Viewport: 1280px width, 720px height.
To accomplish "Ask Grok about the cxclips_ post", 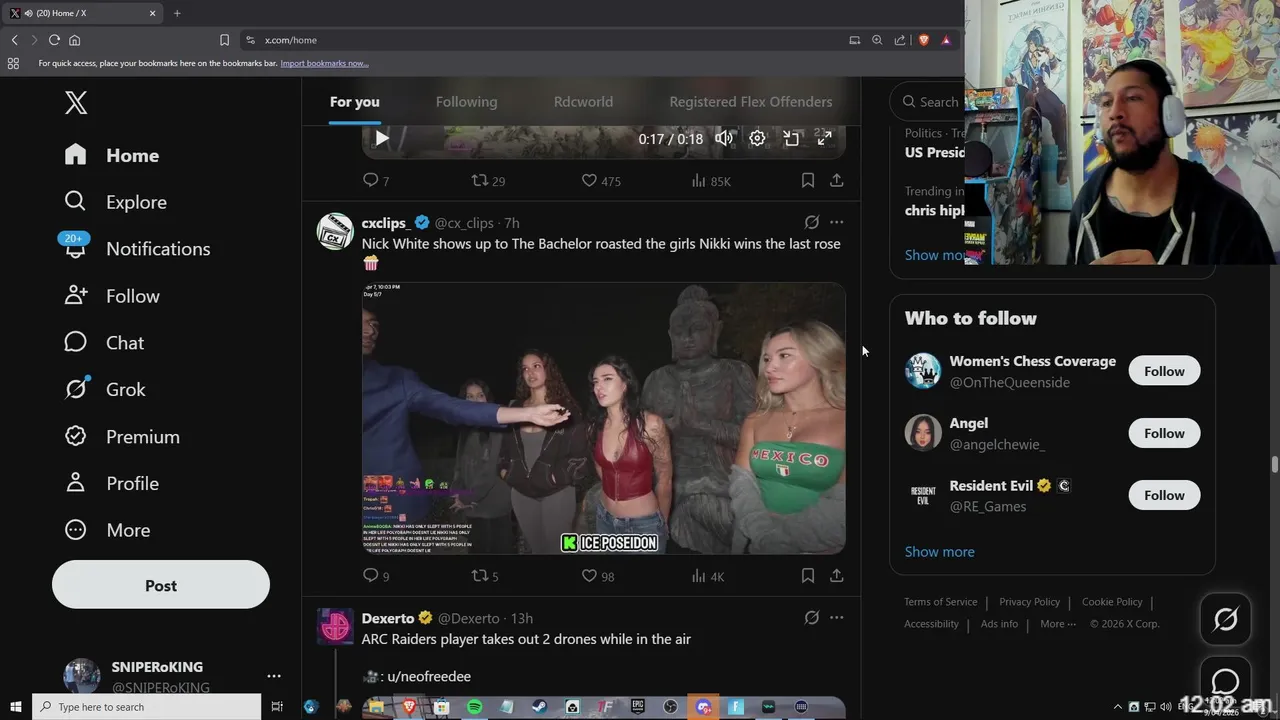I will point(812,222).
